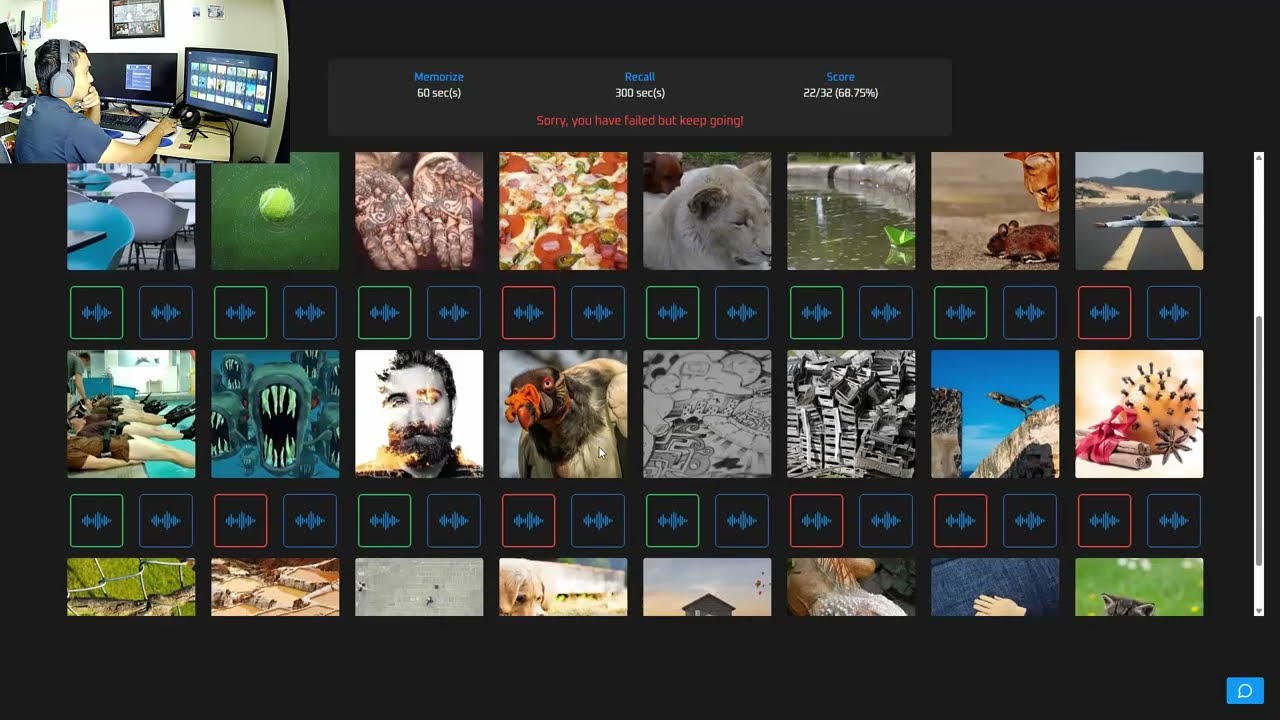This screenshot has width=1280, height=720.
Task: Play the red audio clip below the leaping lizard image
Action: coord(960,521)
